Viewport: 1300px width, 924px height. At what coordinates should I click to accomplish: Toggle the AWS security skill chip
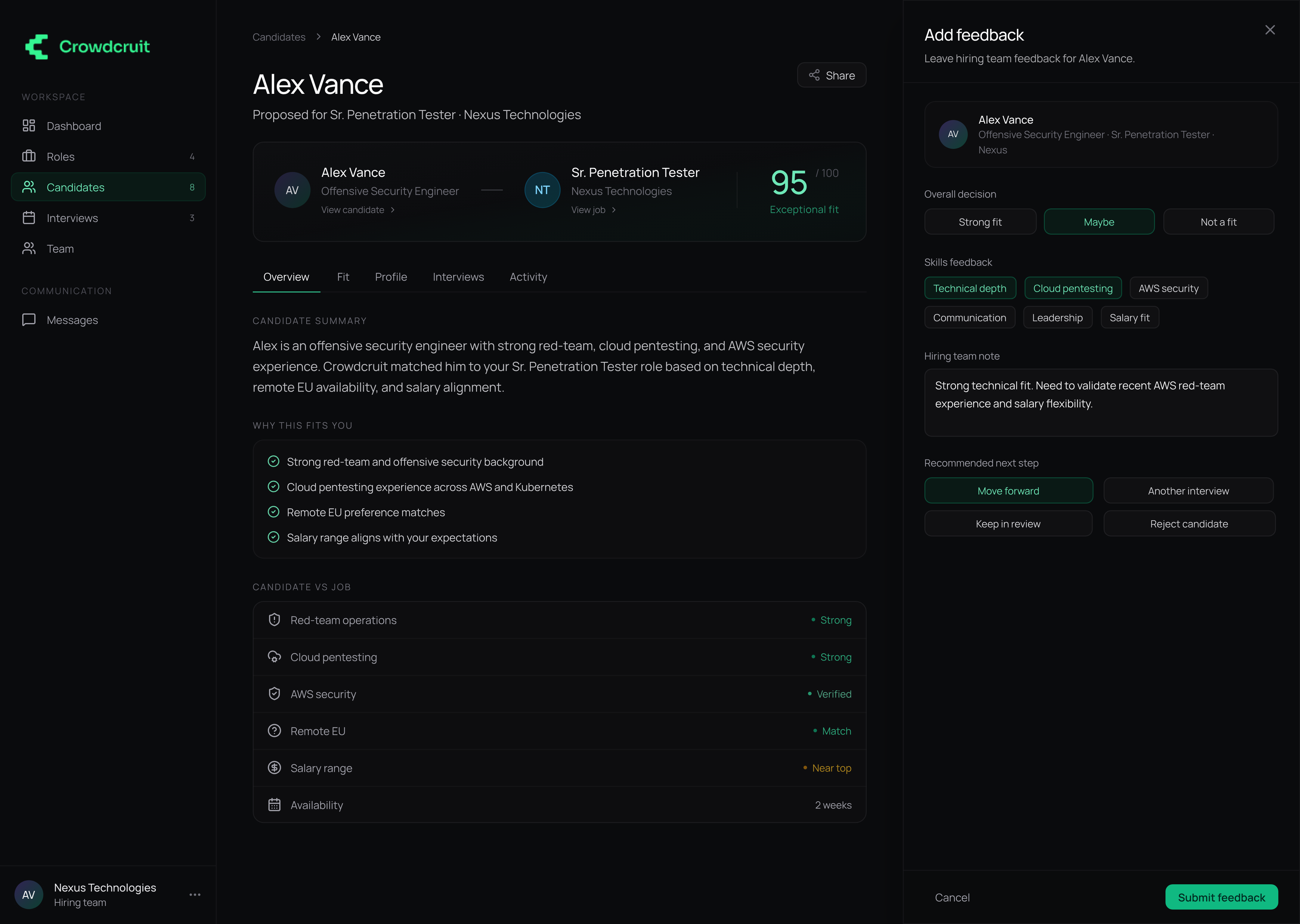point(1168,288)
